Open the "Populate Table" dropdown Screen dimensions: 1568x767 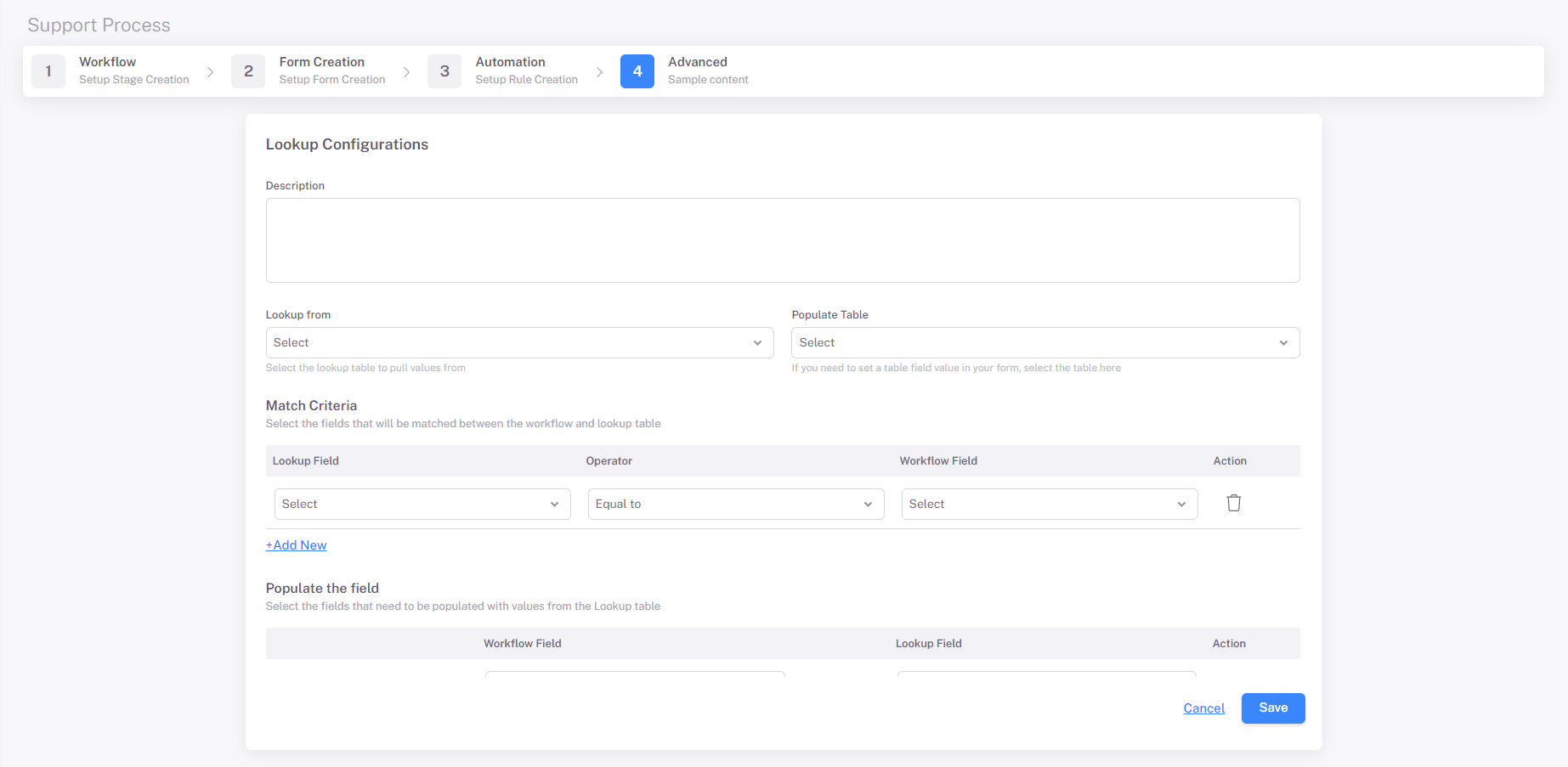[1044, 342]
